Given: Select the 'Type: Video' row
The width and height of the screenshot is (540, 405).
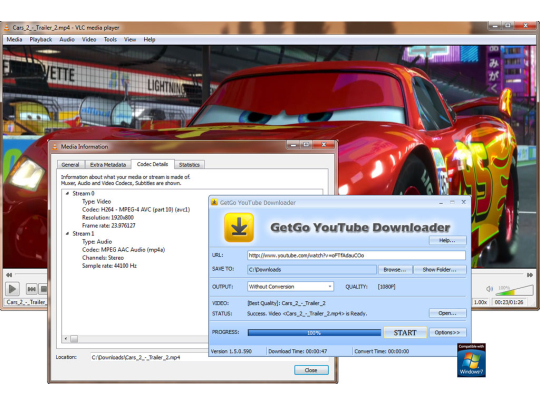Looking at the screenshot, I should pyautogui.click(x=96, y=201).
